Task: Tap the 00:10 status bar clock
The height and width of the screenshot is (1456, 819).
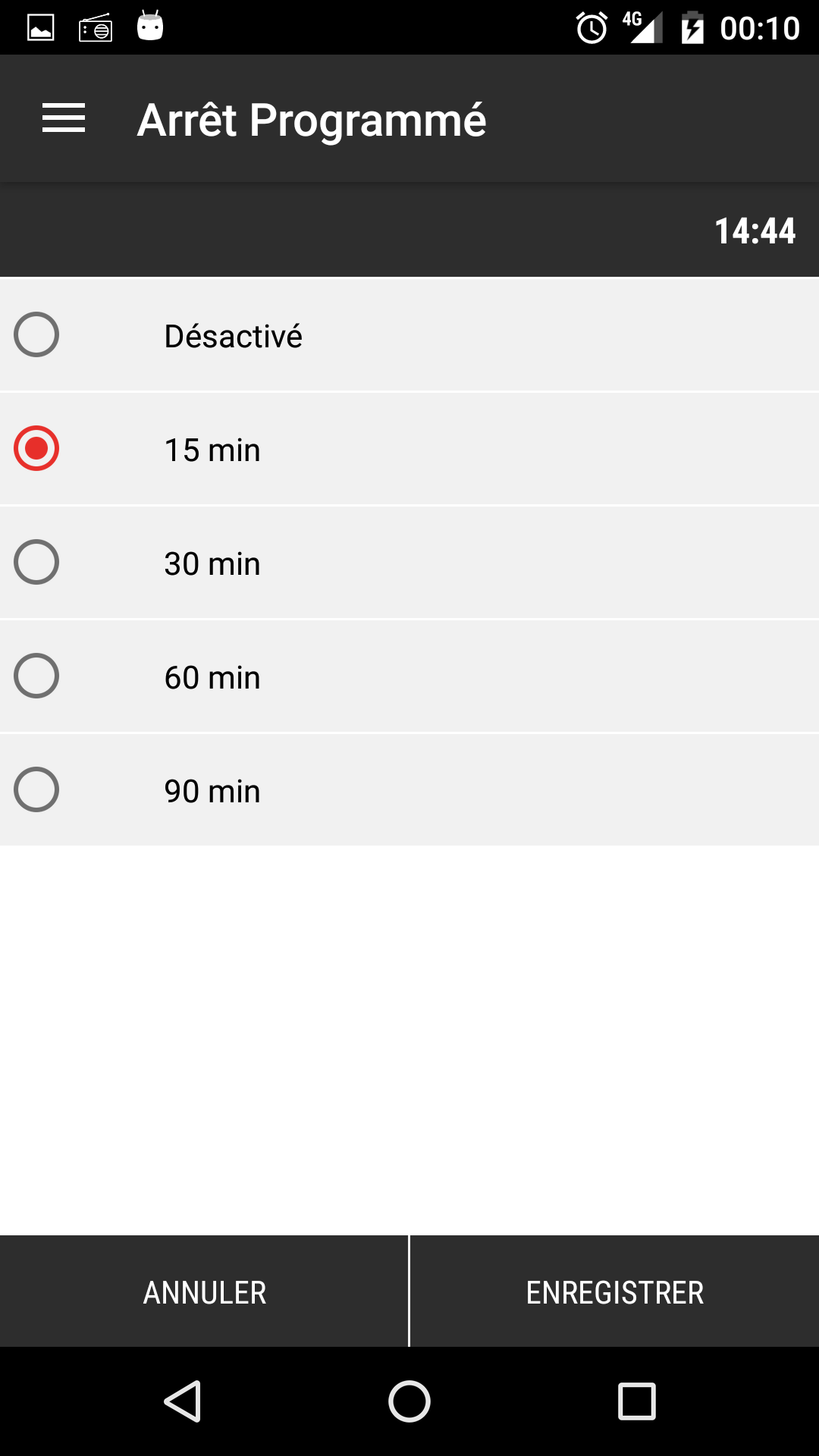Action: (760, 29)
